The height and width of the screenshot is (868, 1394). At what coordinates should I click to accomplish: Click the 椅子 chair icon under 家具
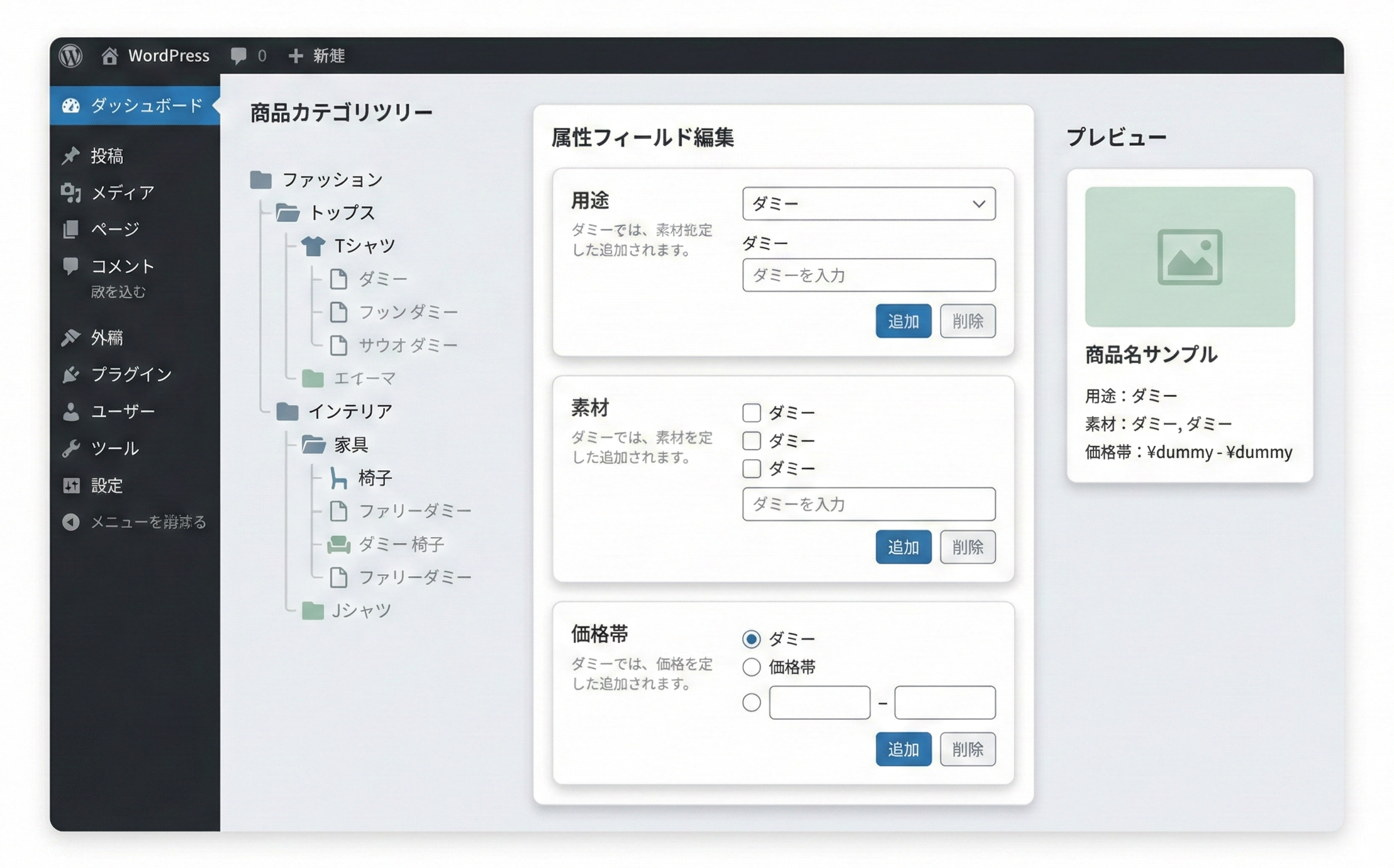pos(340,478)
